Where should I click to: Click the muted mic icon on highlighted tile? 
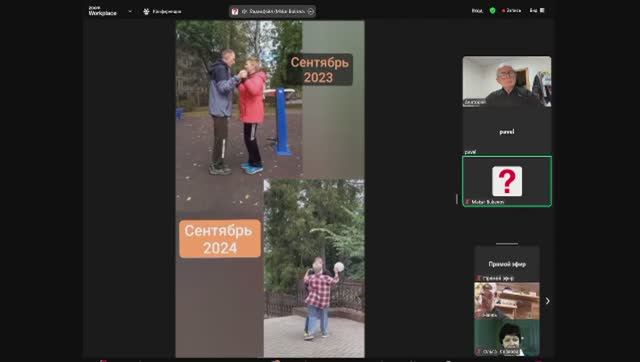pos(467,202)
